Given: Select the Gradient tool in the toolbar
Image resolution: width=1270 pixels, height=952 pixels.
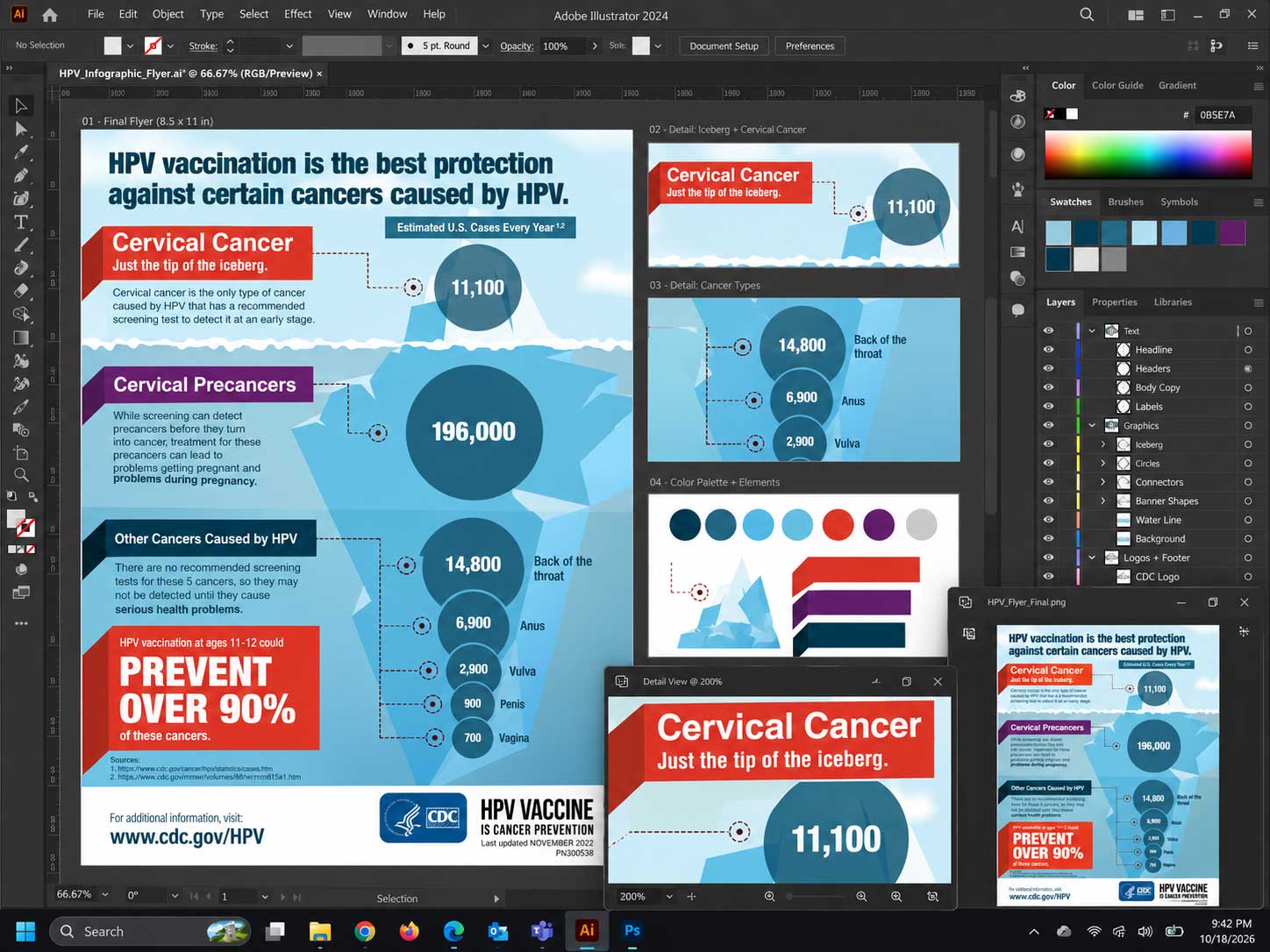Looking at the screenshot, I should point(21,337).
